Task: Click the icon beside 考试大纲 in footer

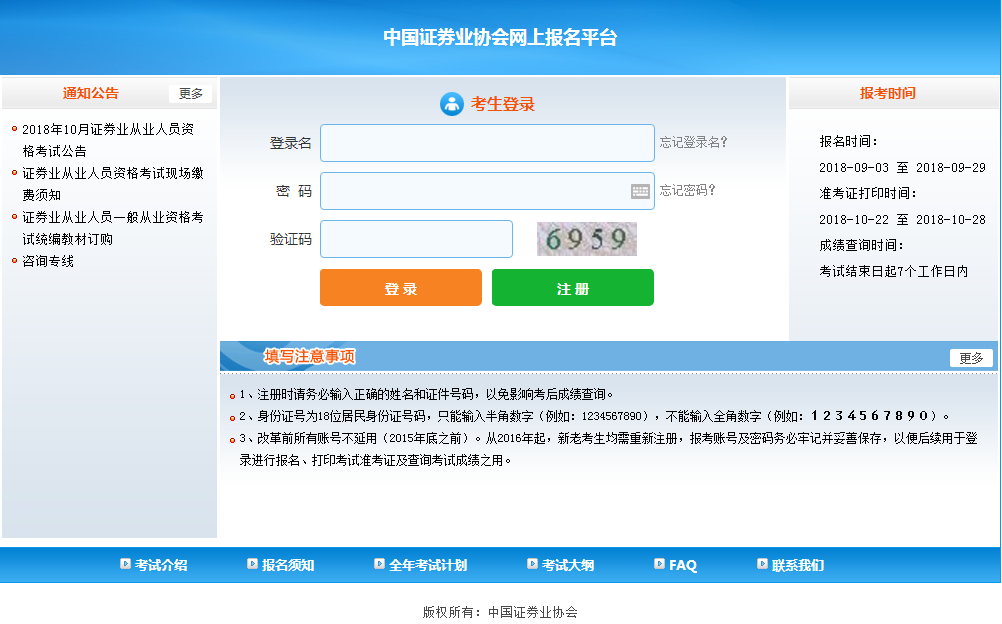Action: click(x=533, y=564)
